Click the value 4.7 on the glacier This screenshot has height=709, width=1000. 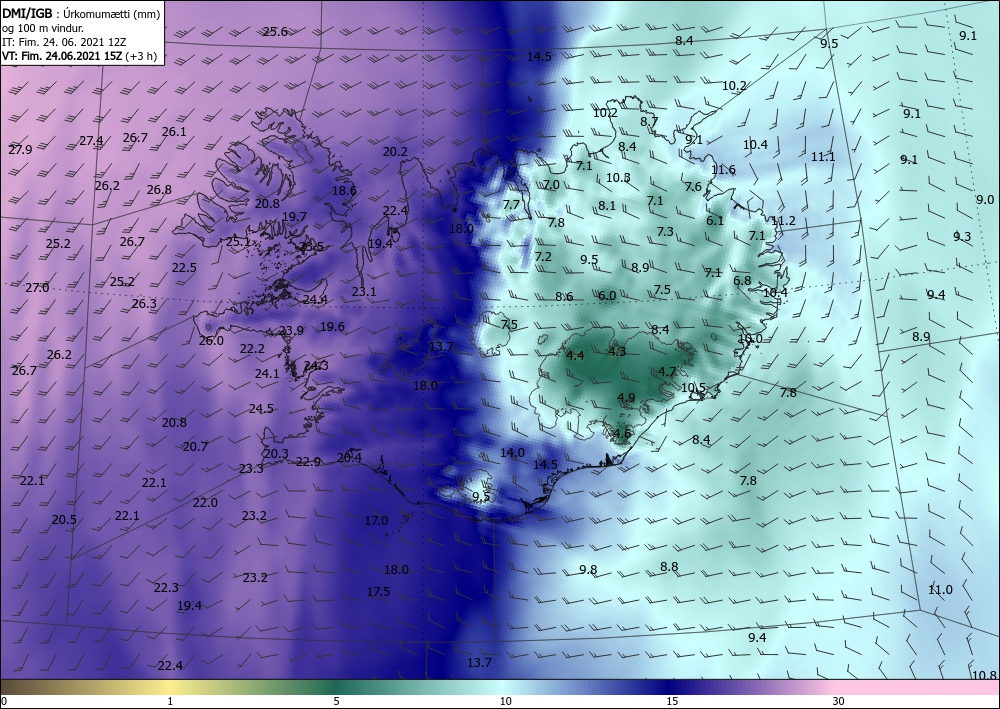(667, 372)
